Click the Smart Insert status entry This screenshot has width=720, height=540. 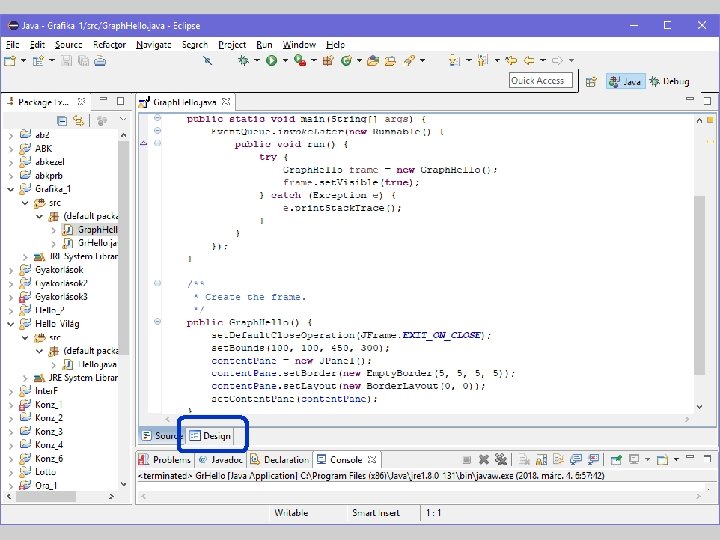pyautogui.click(x=376, y=513)
